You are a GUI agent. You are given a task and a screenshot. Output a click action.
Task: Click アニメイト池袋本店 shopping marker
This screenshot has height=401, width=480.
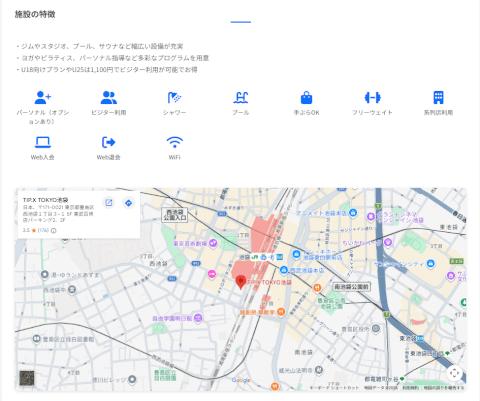[353, 212]
